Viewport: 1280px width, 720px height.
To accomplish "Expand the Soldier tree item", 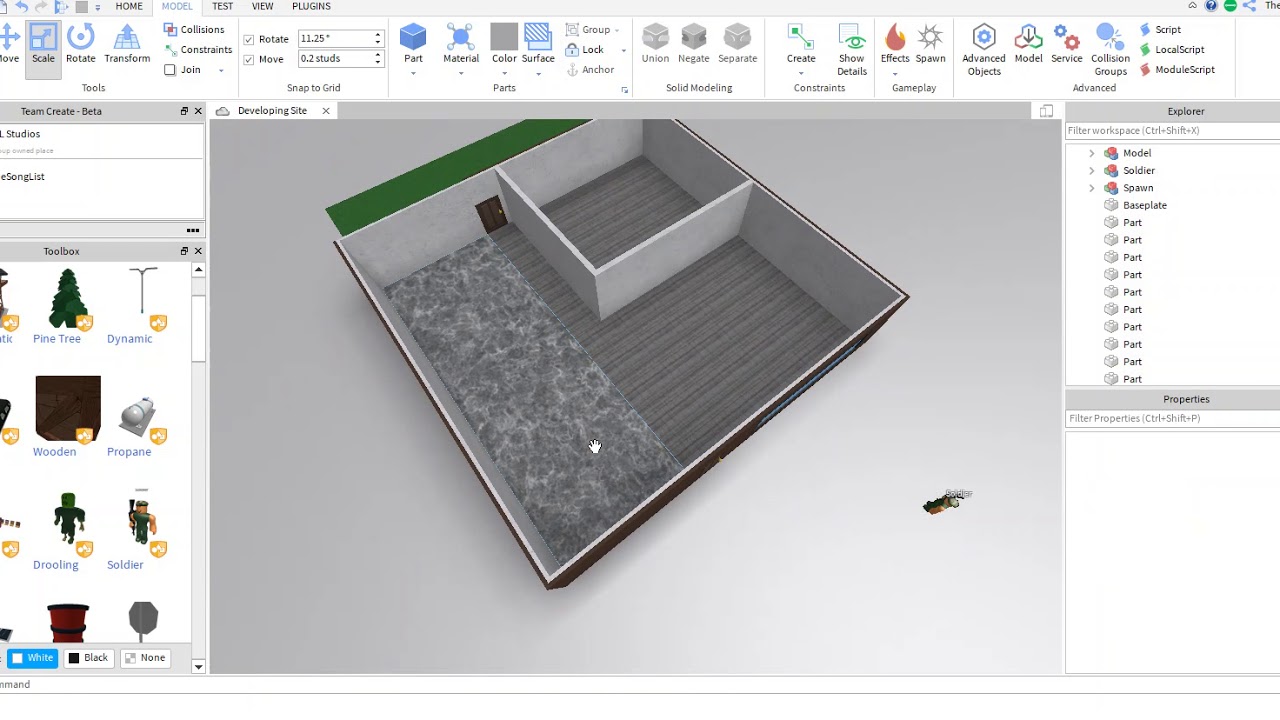I will pos(1092,170).
